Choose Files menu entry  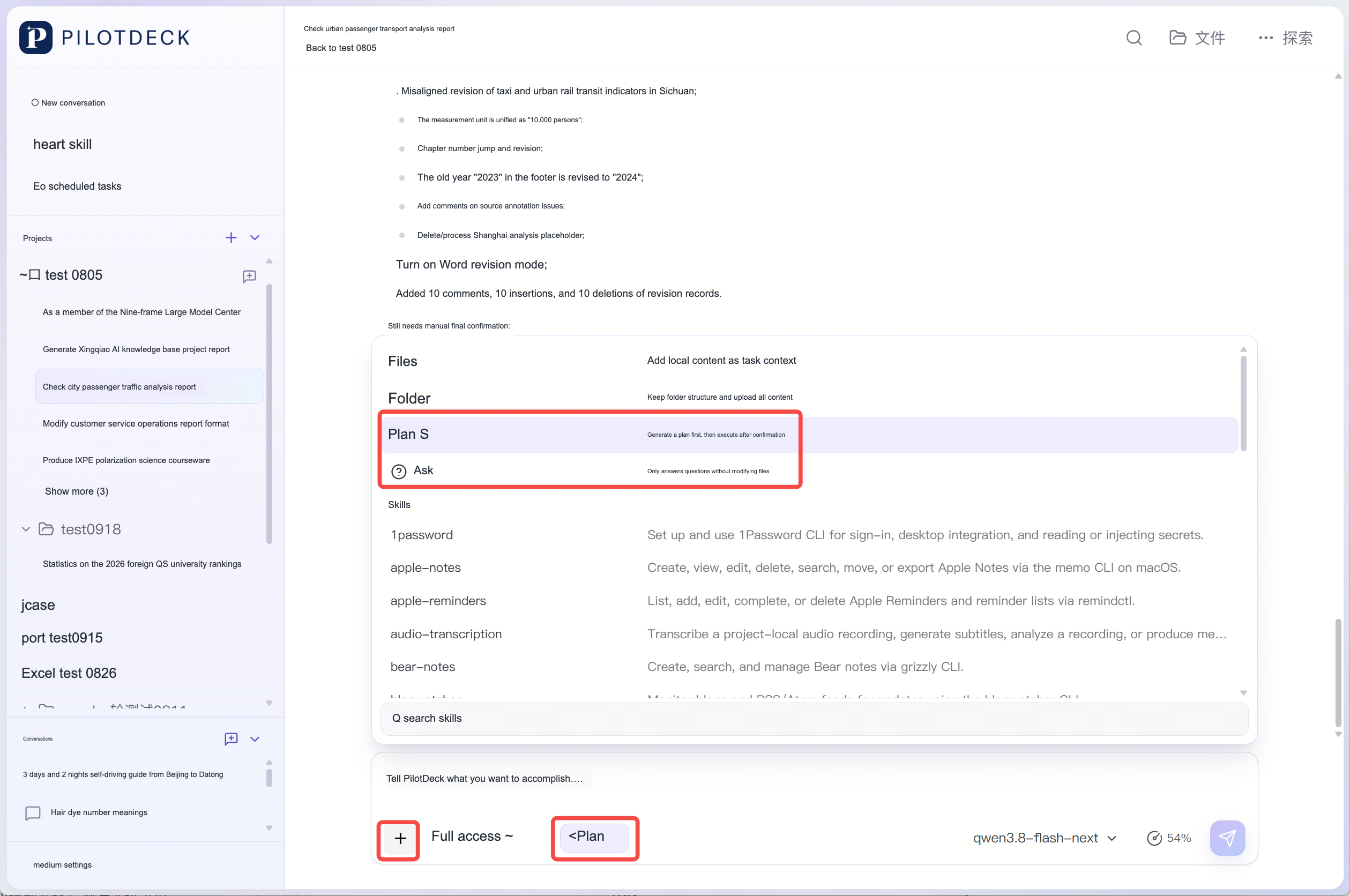point(809,361)
